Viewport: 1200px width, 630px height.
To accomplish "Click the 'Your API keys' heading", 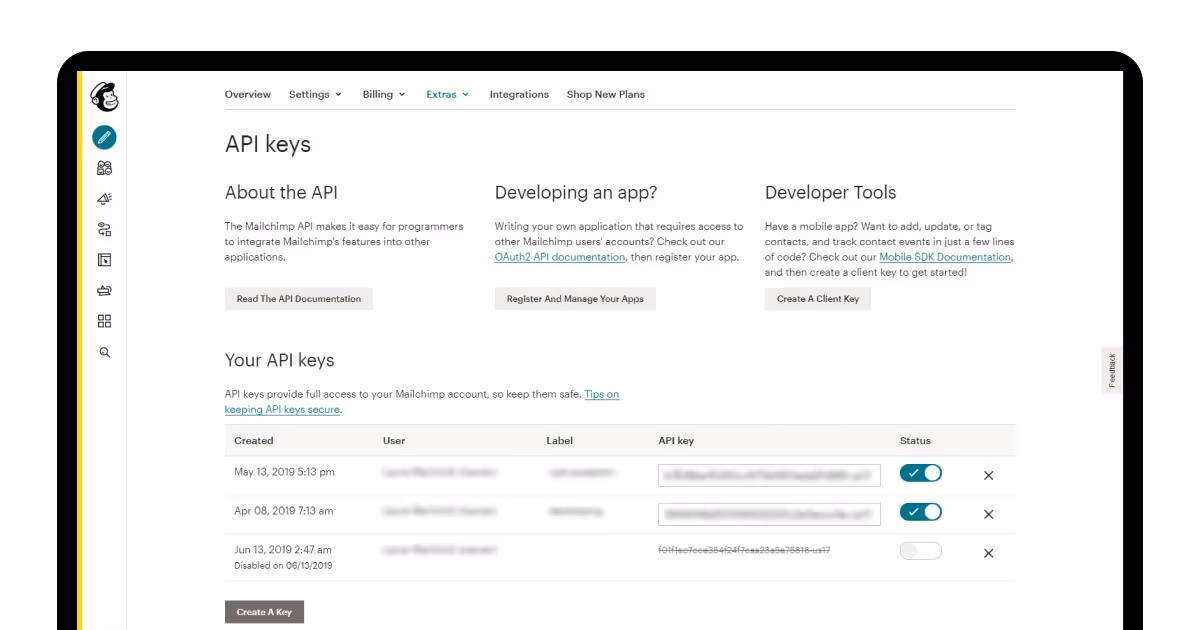I will click(280, 360).
